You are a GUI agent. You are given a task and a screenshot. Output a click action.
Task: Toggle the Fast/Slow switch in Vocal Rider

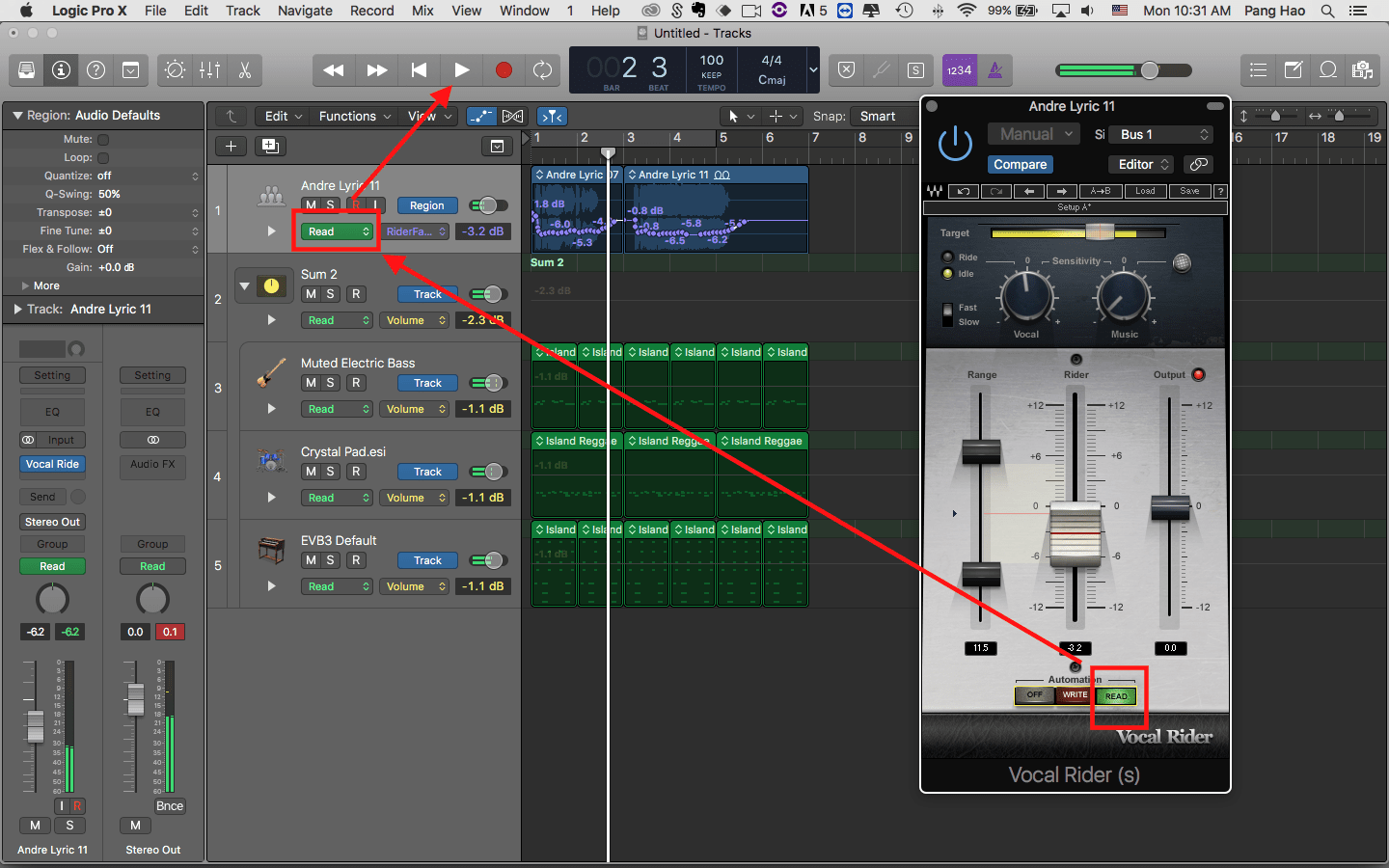[947, 314]
